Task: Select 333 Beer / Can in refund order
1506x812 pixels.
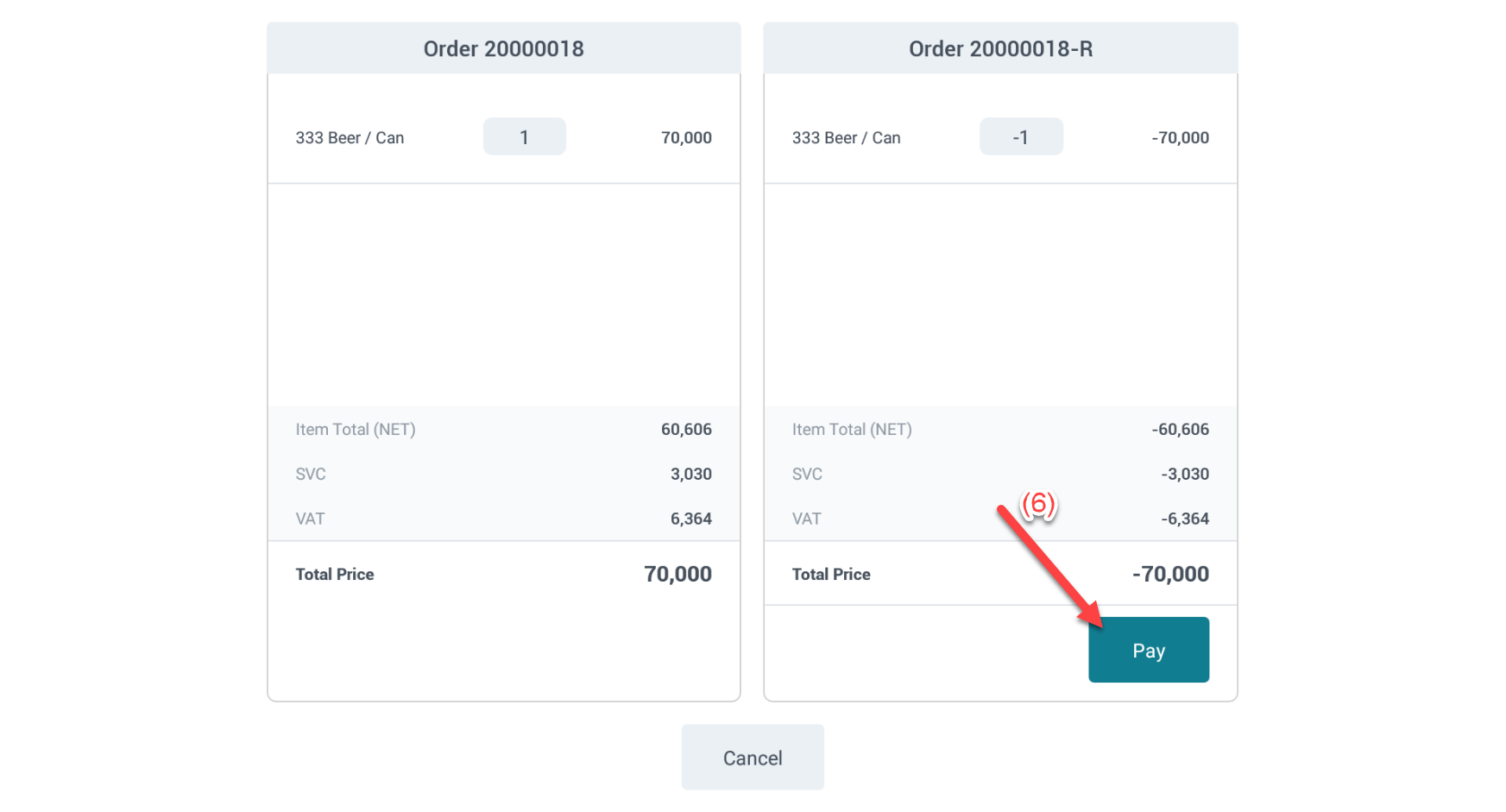Action: (846, 138)
